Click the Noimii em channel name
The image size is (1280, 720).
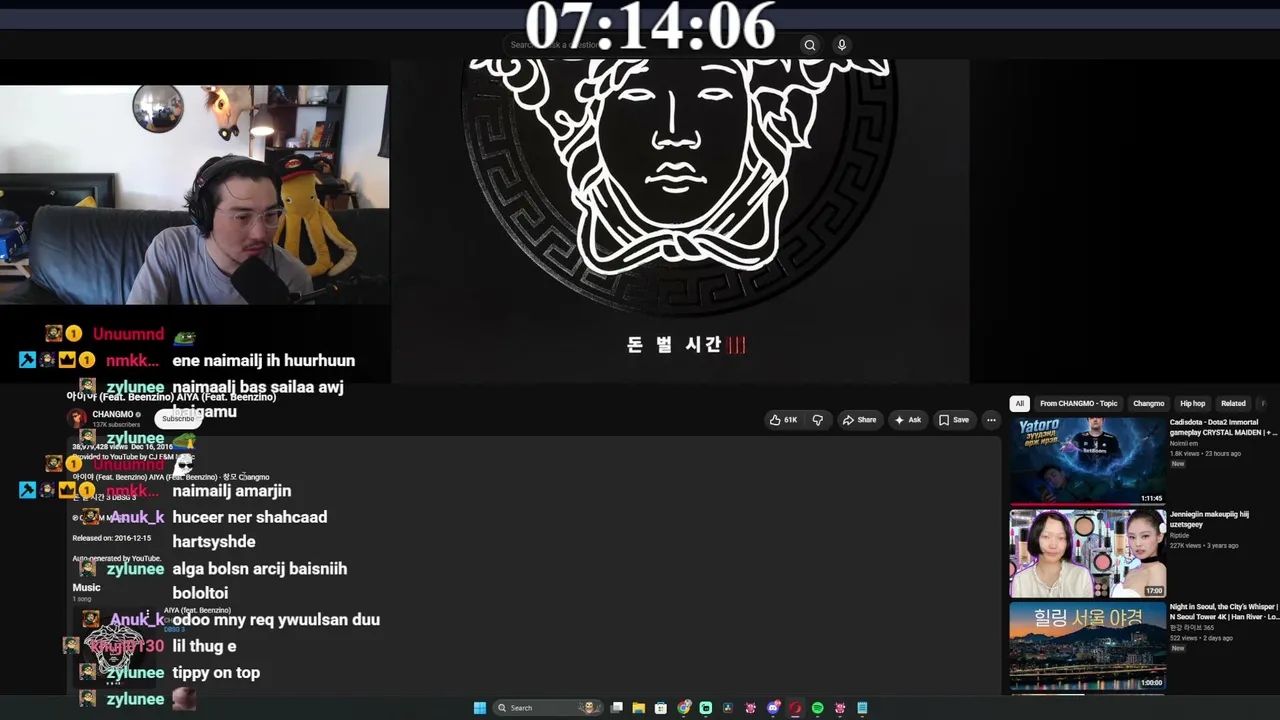click(x=1184, y=442)
